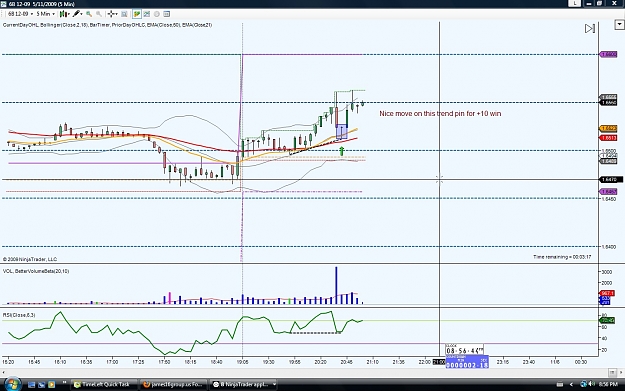
Task: Click the scroll-to-latest-bar arrow on chart
Action: [x=590, y=29]
